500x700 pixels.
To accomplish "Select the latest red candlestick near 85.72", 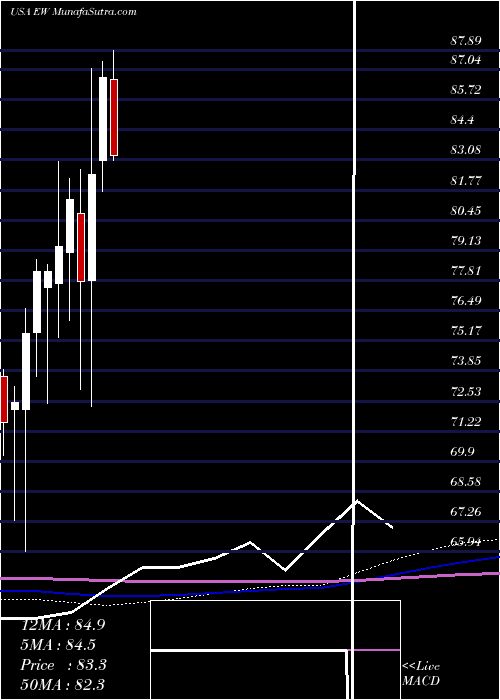I will click(x=114, y=117).
